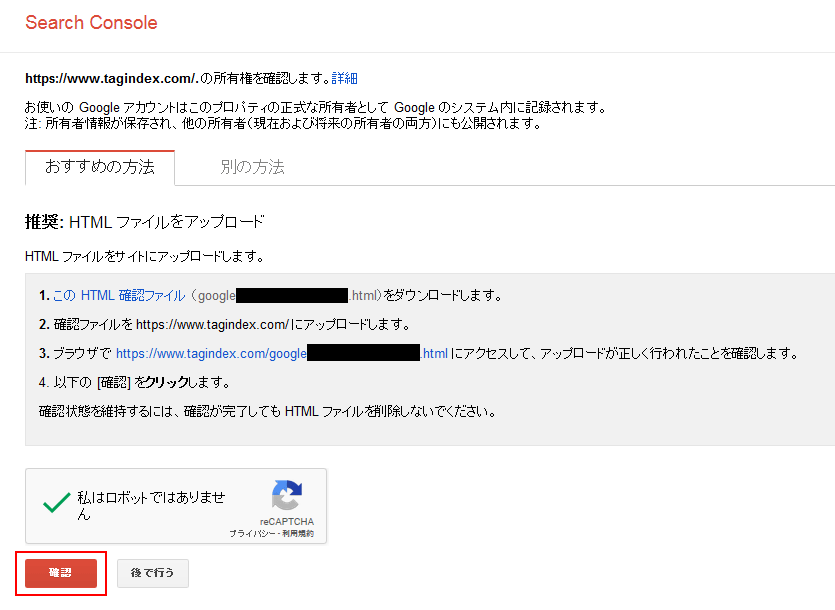Click the Search Console title
835x610 pixels.
pos(91,22)
